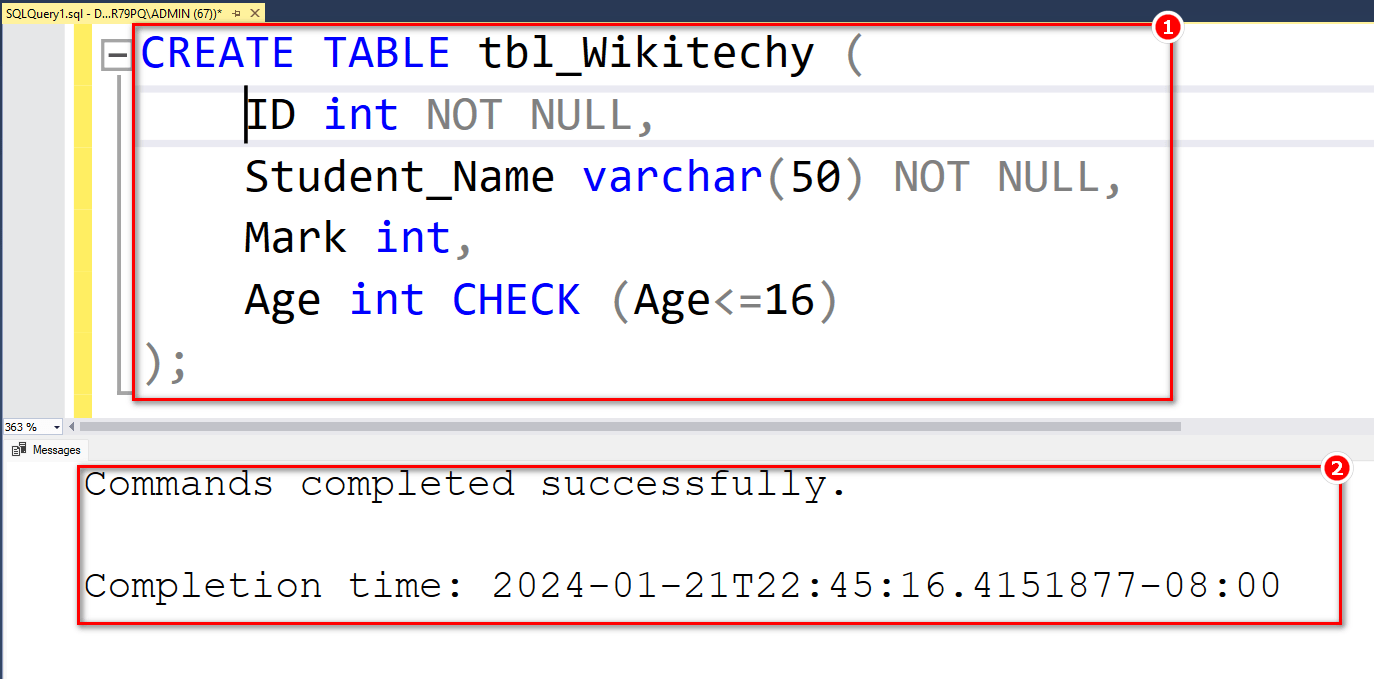1374x679 pixels.
Task: Click the CREATE keyword in the query
Action: pos(217,53)
